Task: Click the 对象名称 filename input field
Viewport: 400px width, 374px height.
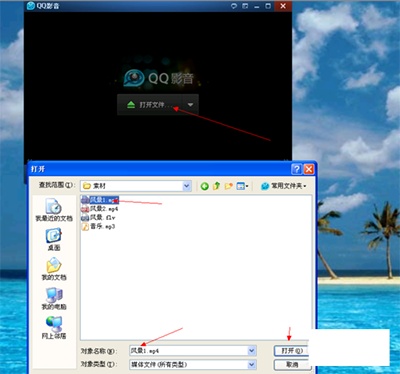Action: [x=188, y=351]
